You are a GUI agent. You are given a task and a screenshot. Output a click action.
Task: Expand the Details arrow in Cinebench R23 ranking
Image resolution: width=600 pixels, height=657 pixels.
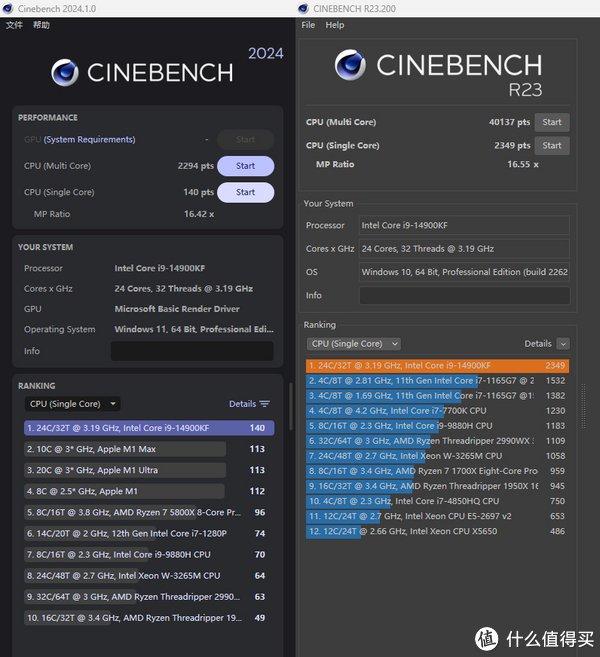click(x=563, y=344)
